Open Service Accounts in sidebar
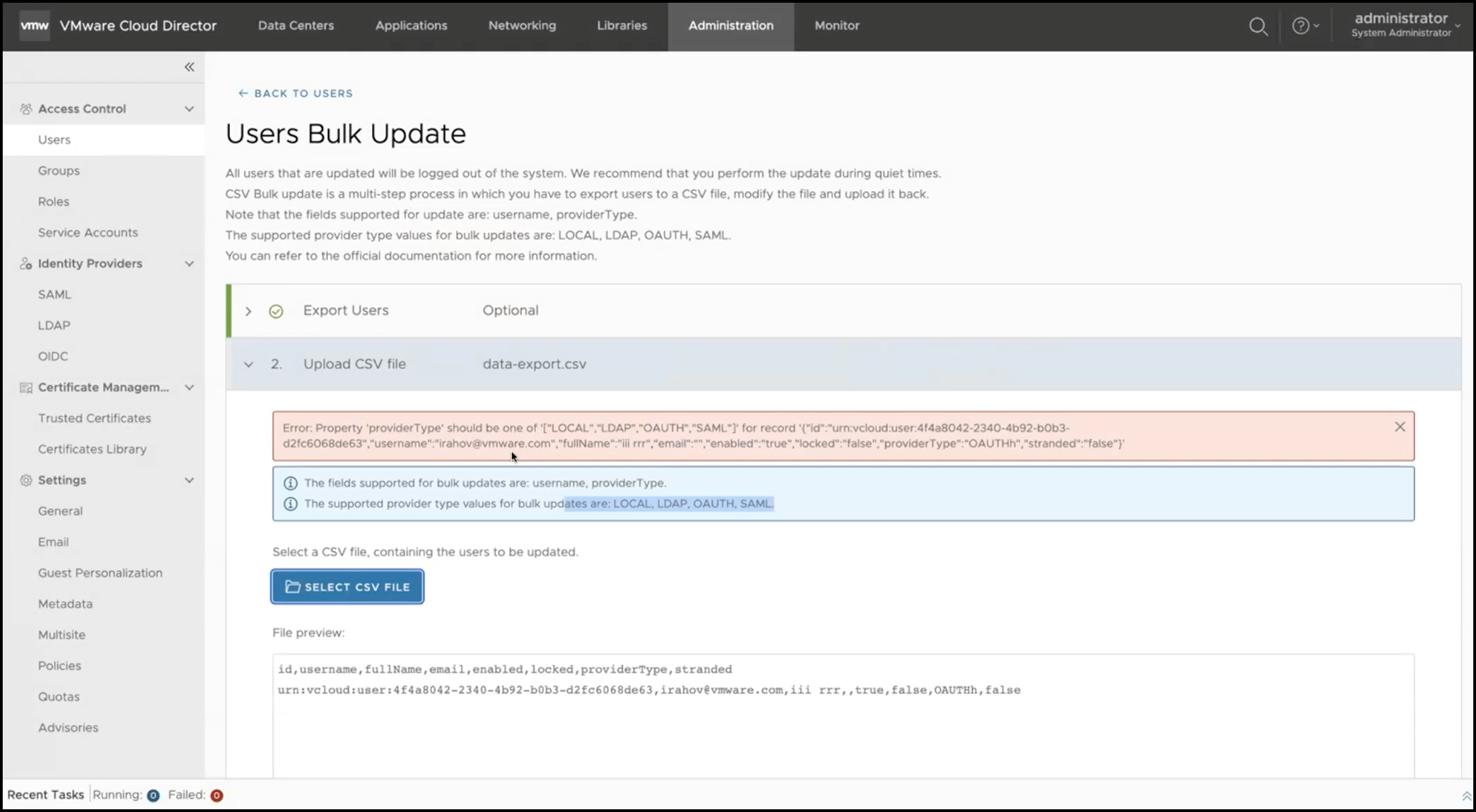The image size is (1476, 812). pyautogui.click(x=88, y=233)
